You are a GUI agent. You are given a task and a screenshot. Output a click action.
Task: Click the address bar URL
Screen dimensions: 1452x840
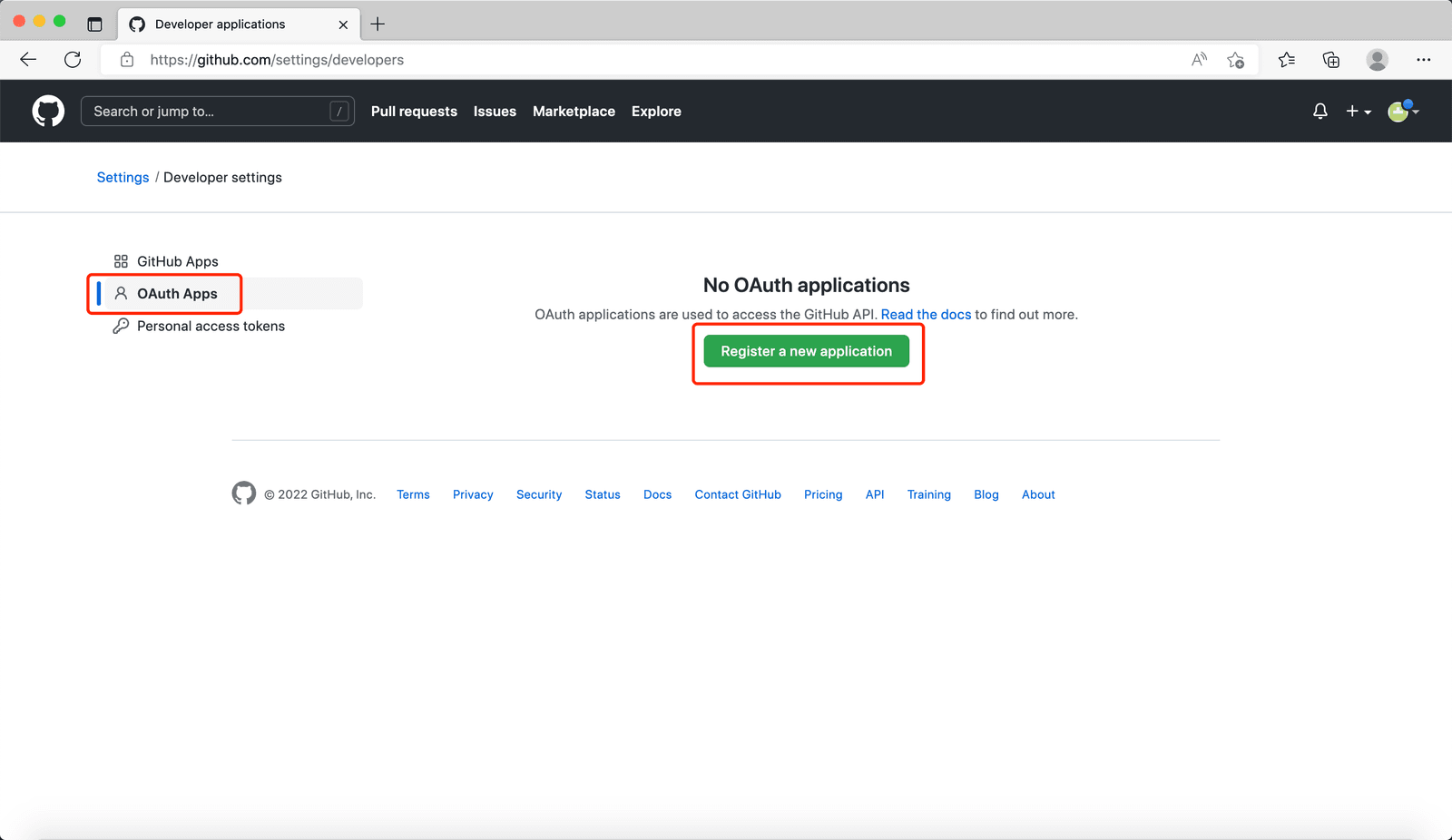tap(277, 60)
